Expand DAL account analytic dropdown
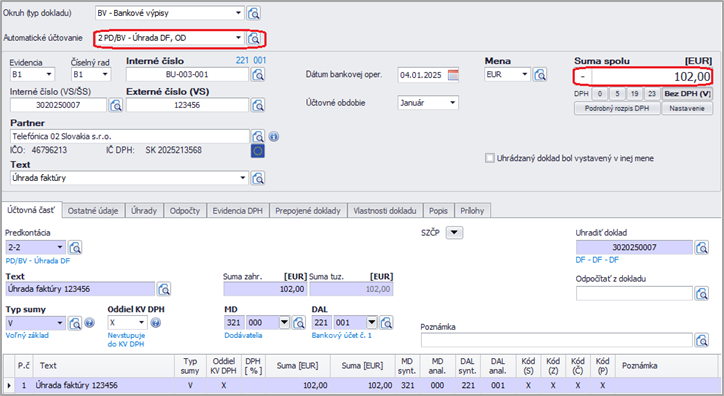Screen dimensions: 724x396 372,323
